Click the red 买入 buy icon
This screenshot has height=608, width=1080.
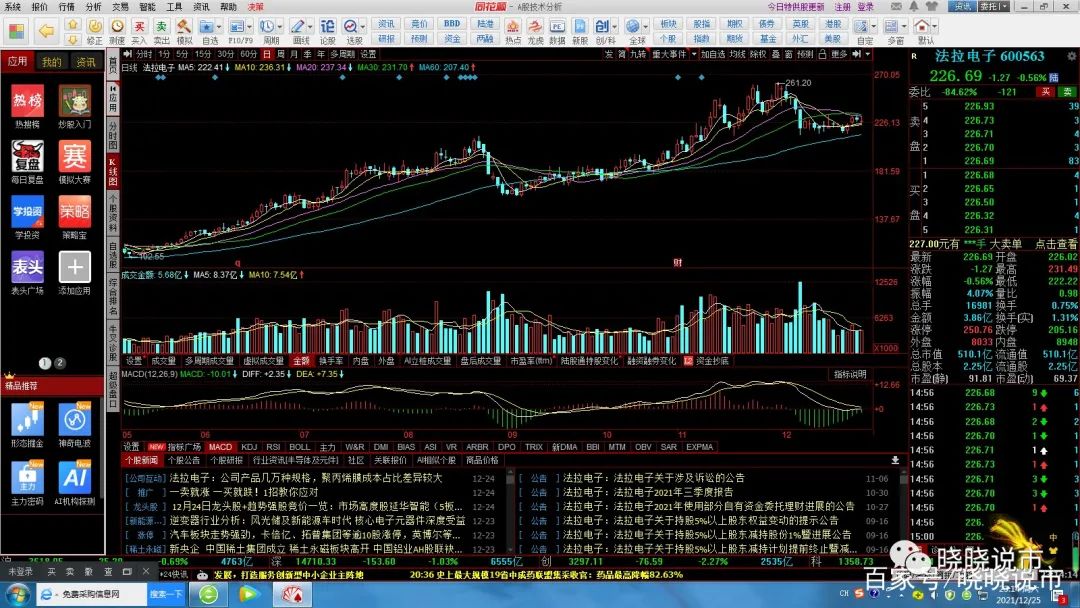(139, 26)
